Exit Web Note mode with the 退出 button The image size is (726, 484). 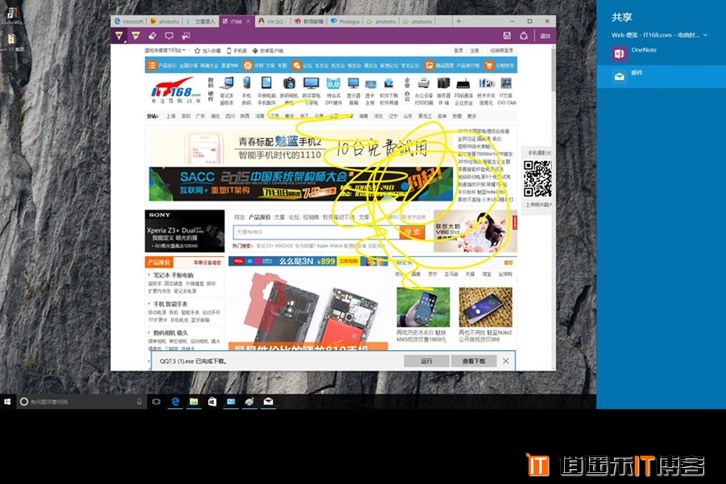coord(545,36)
